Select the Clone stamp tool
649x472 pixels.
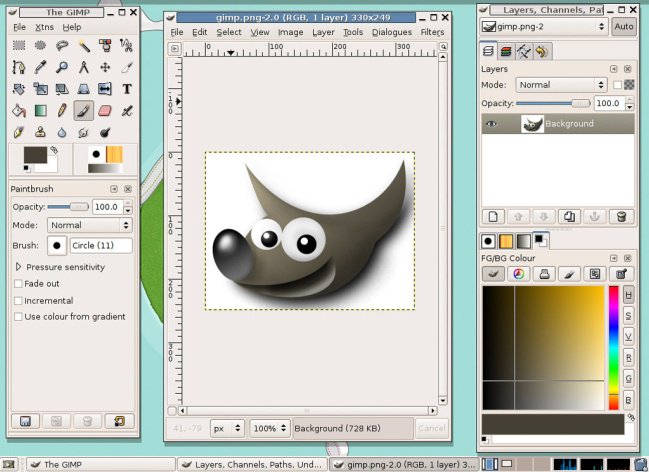[40, 132]
